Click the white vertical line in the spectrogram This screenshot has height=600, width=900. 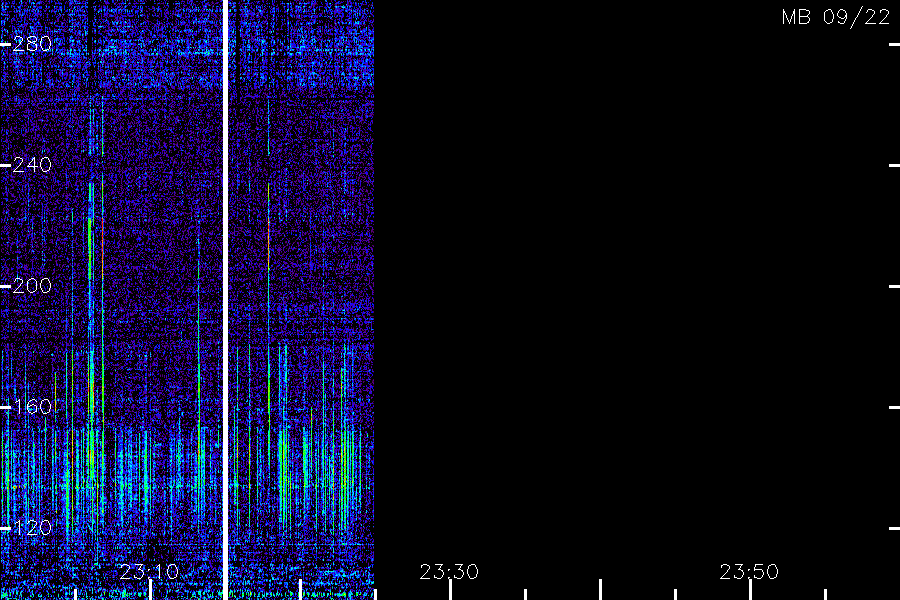(x=226, y=300)
